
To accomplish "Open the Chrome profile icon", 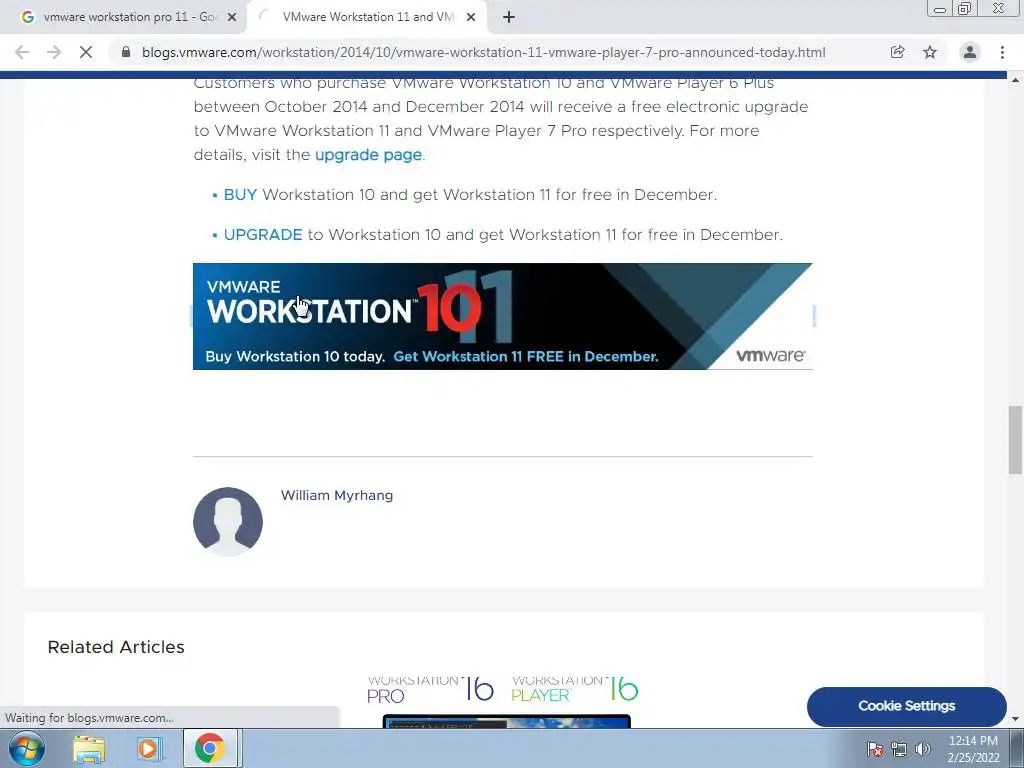I will tap(970, 52).
